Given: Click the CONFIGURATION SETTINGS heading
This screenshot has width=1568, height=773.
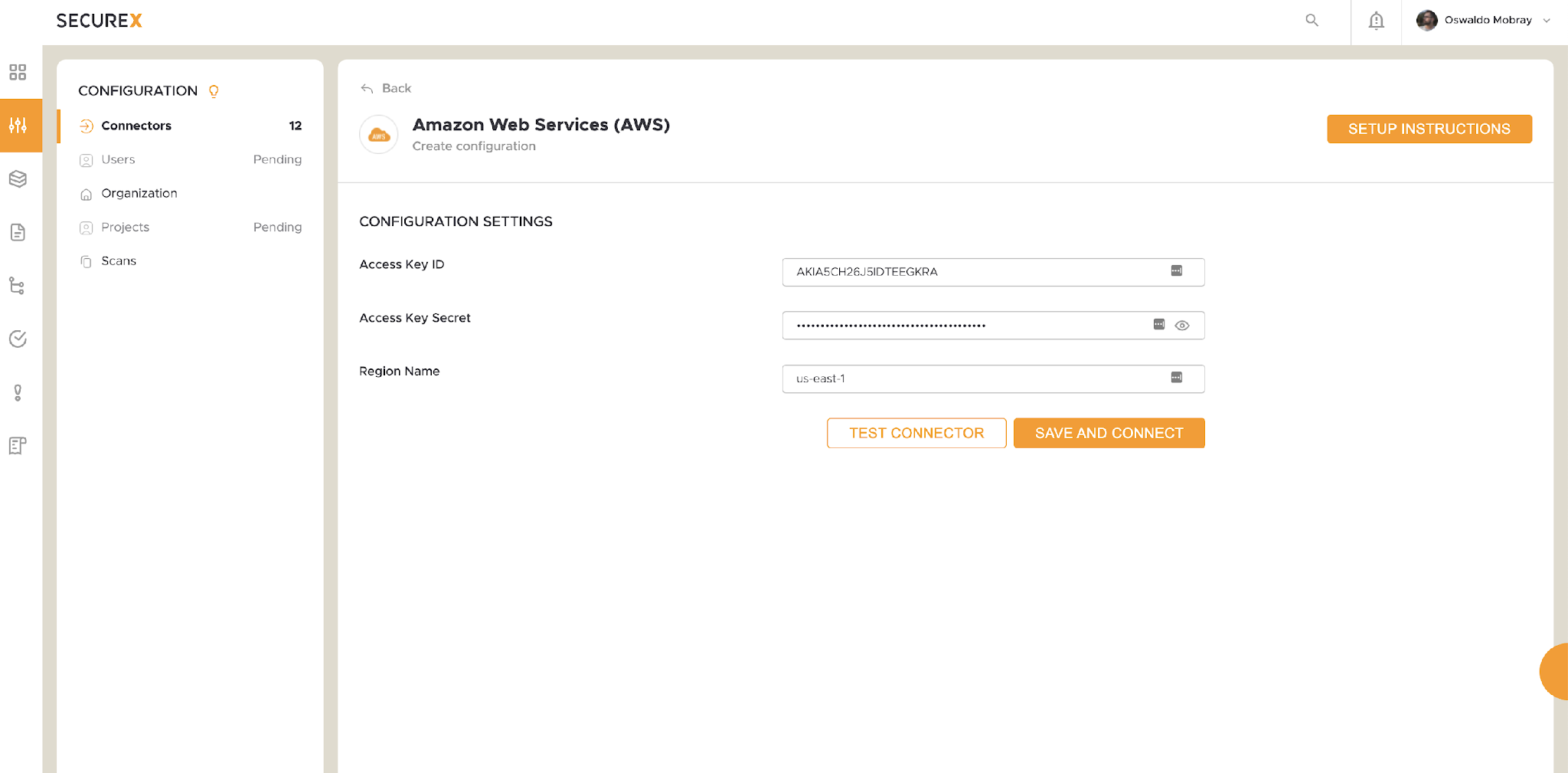Looking at the screenshot, I should tap(456, 221).
